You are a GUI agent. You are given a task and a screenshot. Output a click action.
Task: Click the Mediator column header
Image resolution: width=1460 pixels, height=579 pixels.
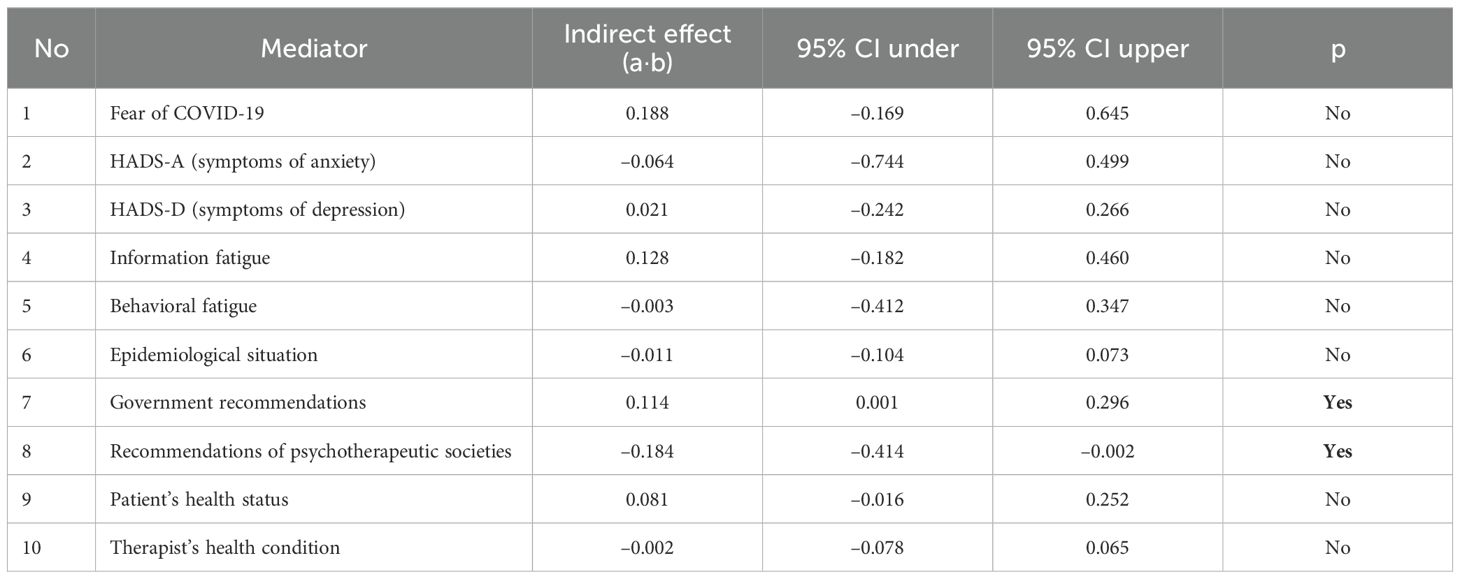[314, 48]
